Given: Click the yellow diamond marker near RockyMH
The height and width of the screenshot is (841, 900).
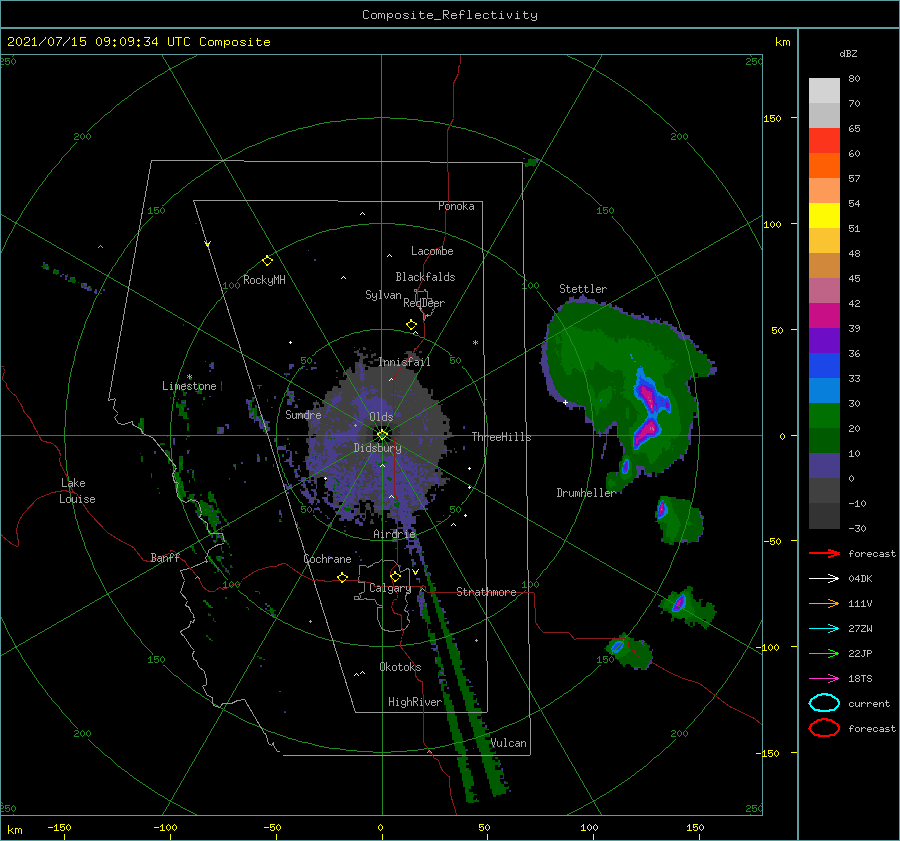Looking at the screenshot, I should (267, 261).
